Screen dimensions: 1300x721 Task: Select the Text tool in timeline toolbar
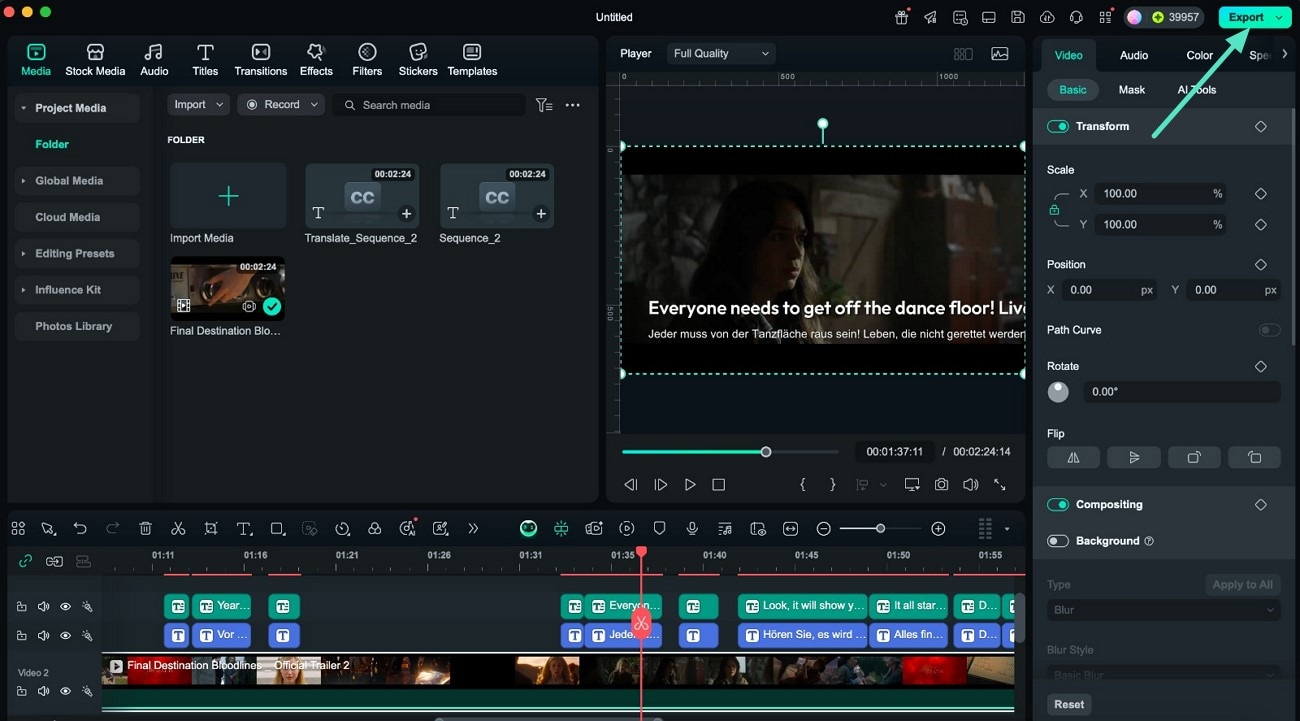[244, 529]
